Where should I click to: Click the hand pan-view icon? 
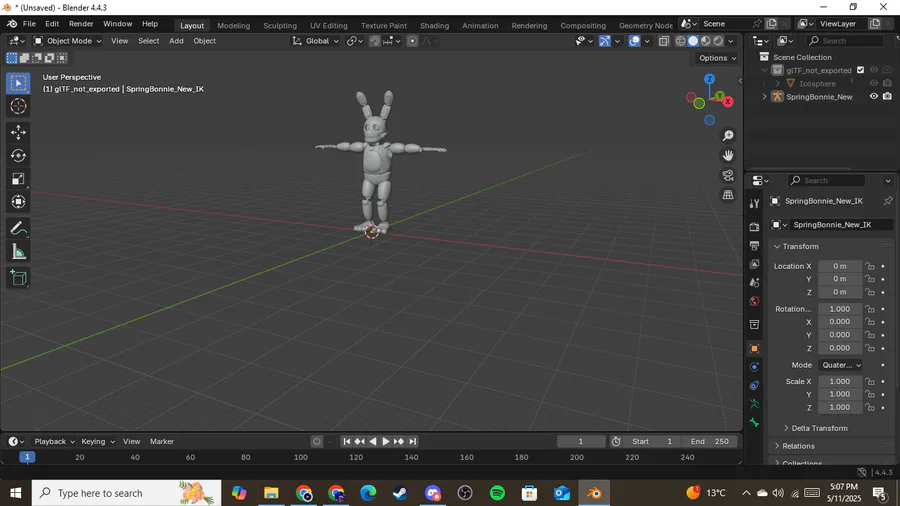[728, 155]
